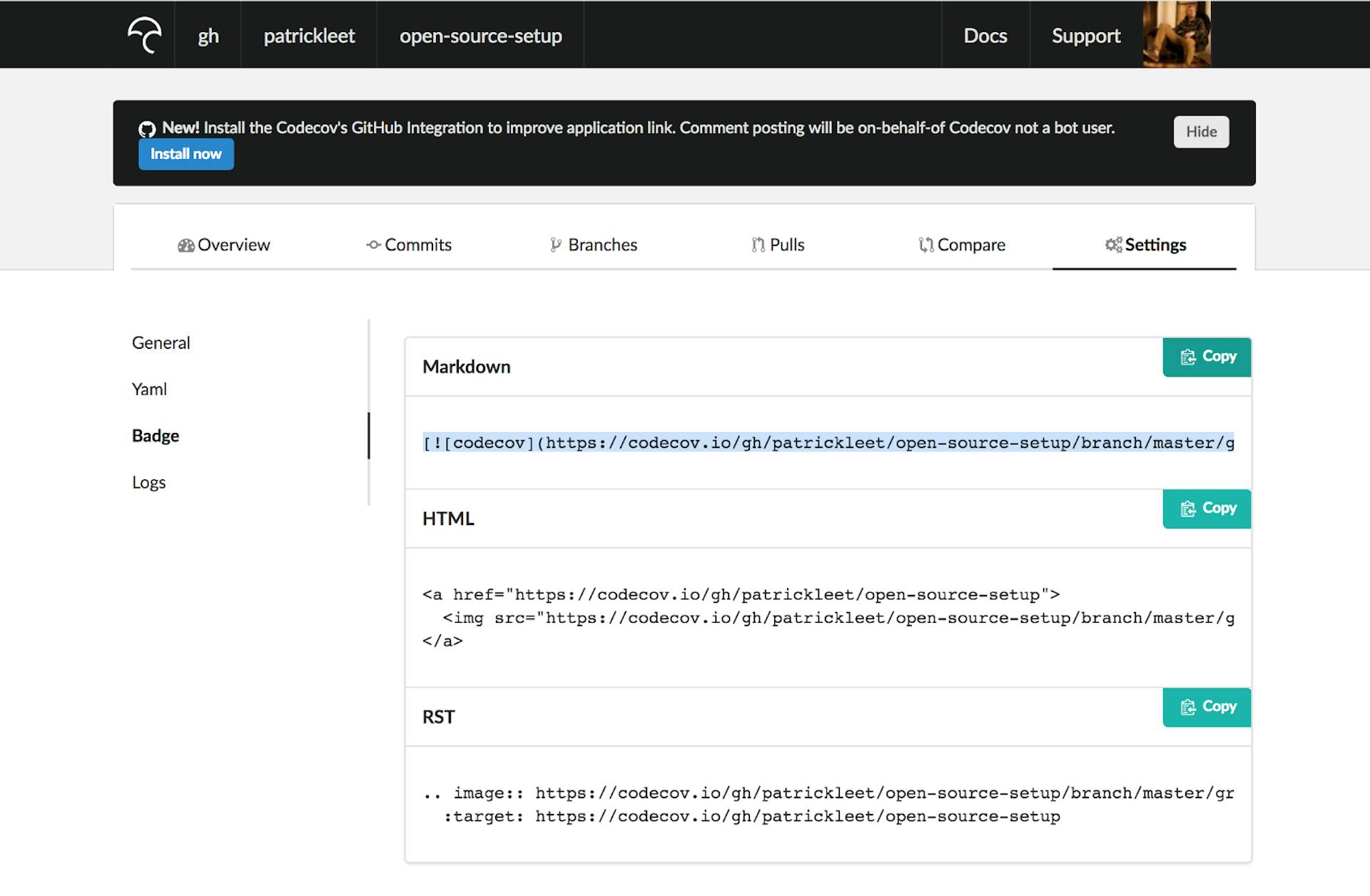Click the Overview pie chart icon
The image size is (1370, 896).
(185, 245)
